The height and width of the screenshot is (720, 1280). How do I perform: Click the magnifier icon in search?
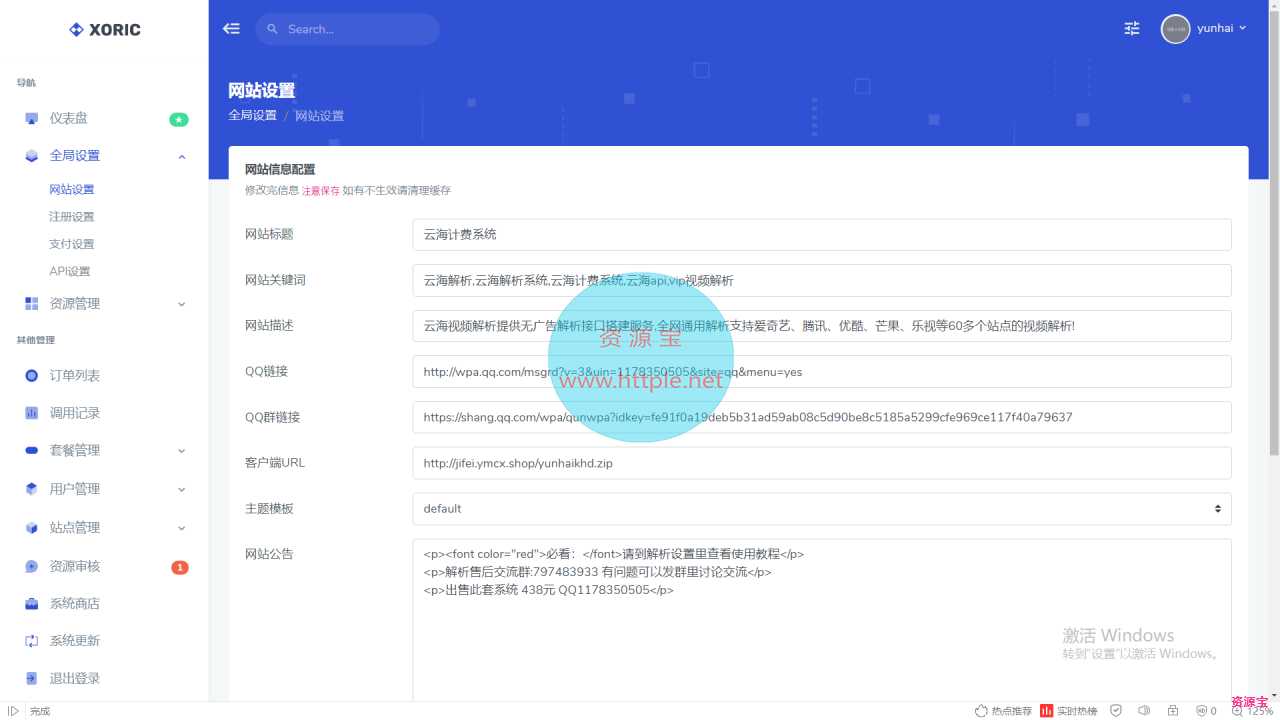coord(272,29)
